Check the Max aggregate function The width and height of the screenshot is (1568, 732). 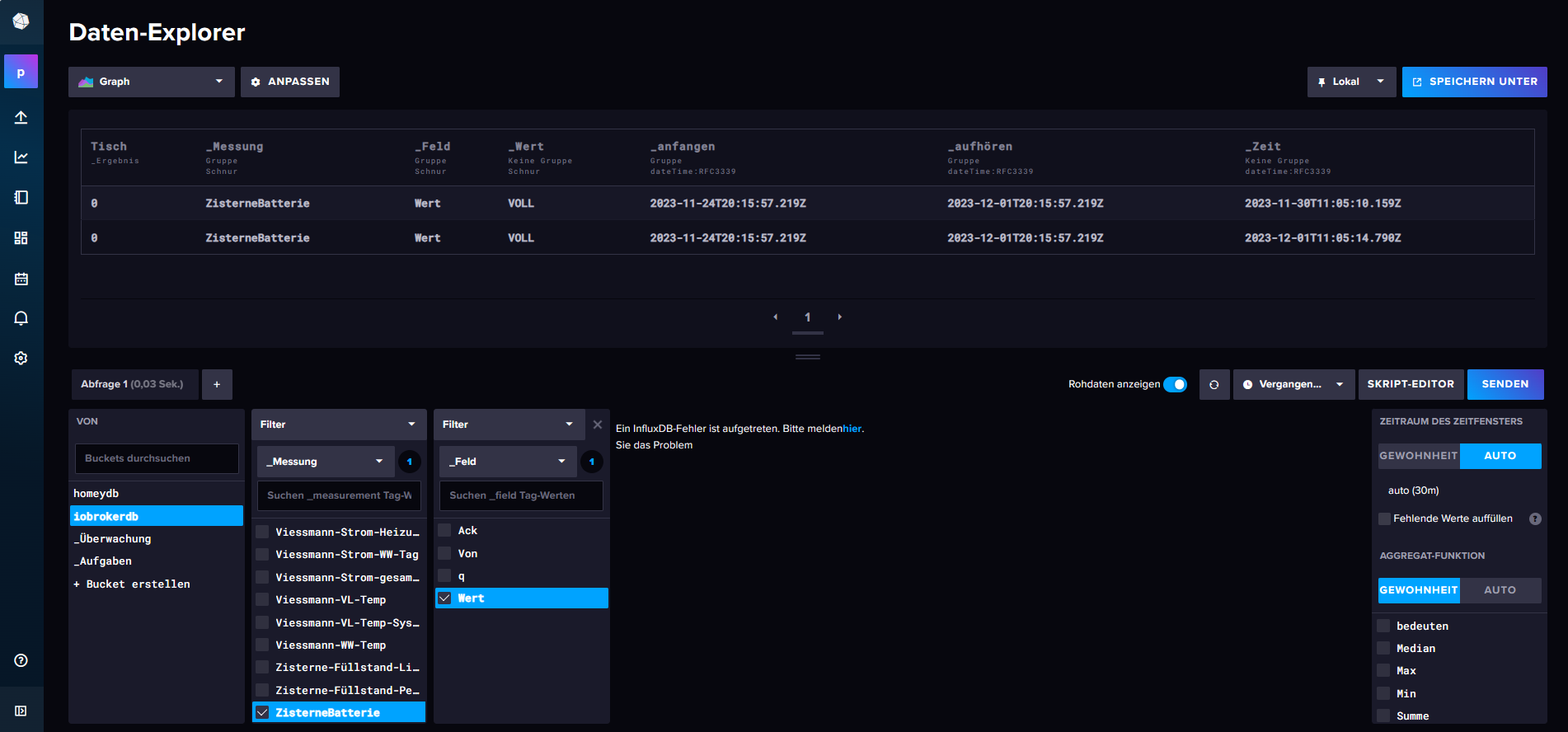(1383, 670)
